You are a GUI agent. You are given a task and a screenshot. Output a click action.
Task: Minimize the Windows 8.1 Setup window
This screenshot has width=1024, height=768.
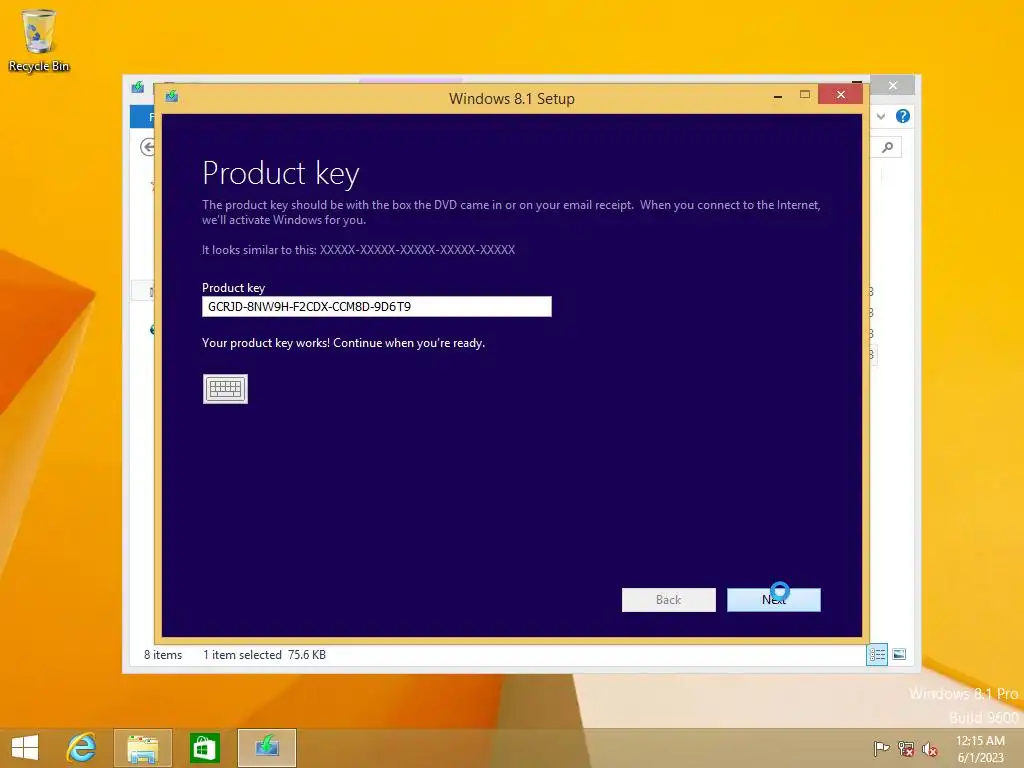778,95
